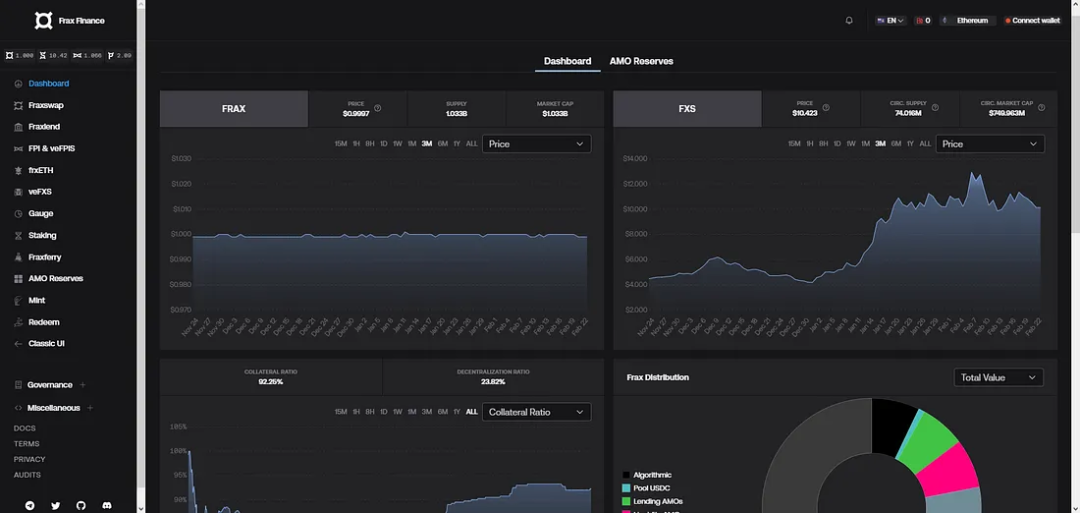Click the Lending AMOs legend color swatch
Image resolution: width=1080 pixels, height=513 pixels.
626,501
